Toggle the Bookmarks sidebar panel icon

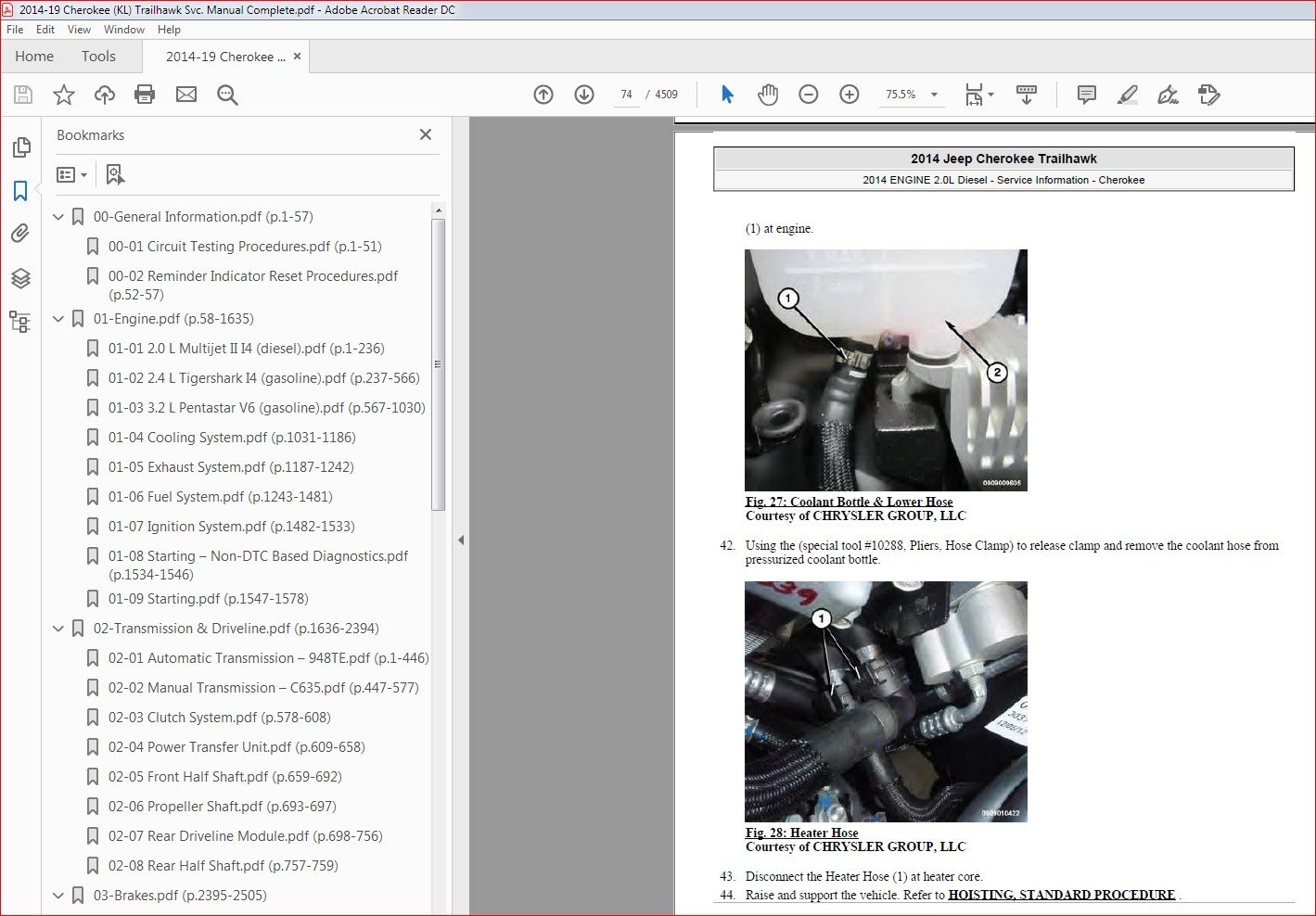click(x=20, y=191)
